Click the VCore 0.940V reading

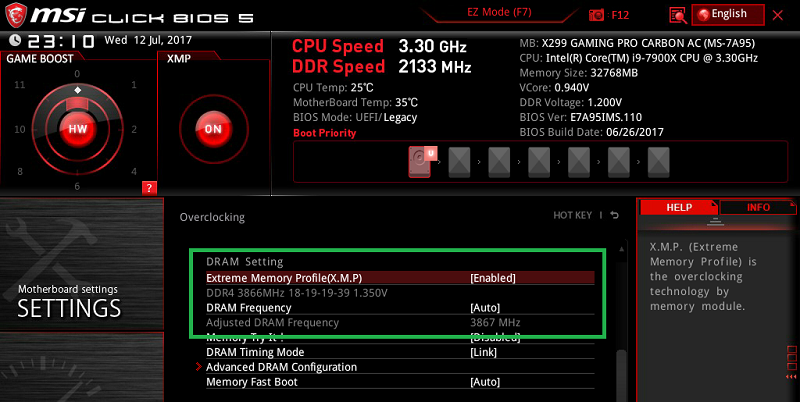[554, 88]
